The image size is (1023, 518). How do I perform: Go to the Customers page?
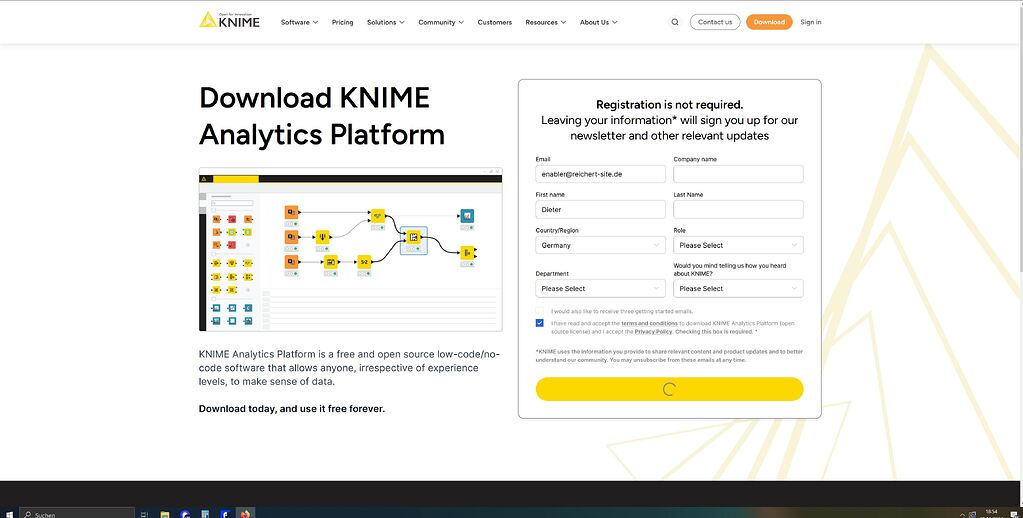pyautogui.click(x=495, y=22)
